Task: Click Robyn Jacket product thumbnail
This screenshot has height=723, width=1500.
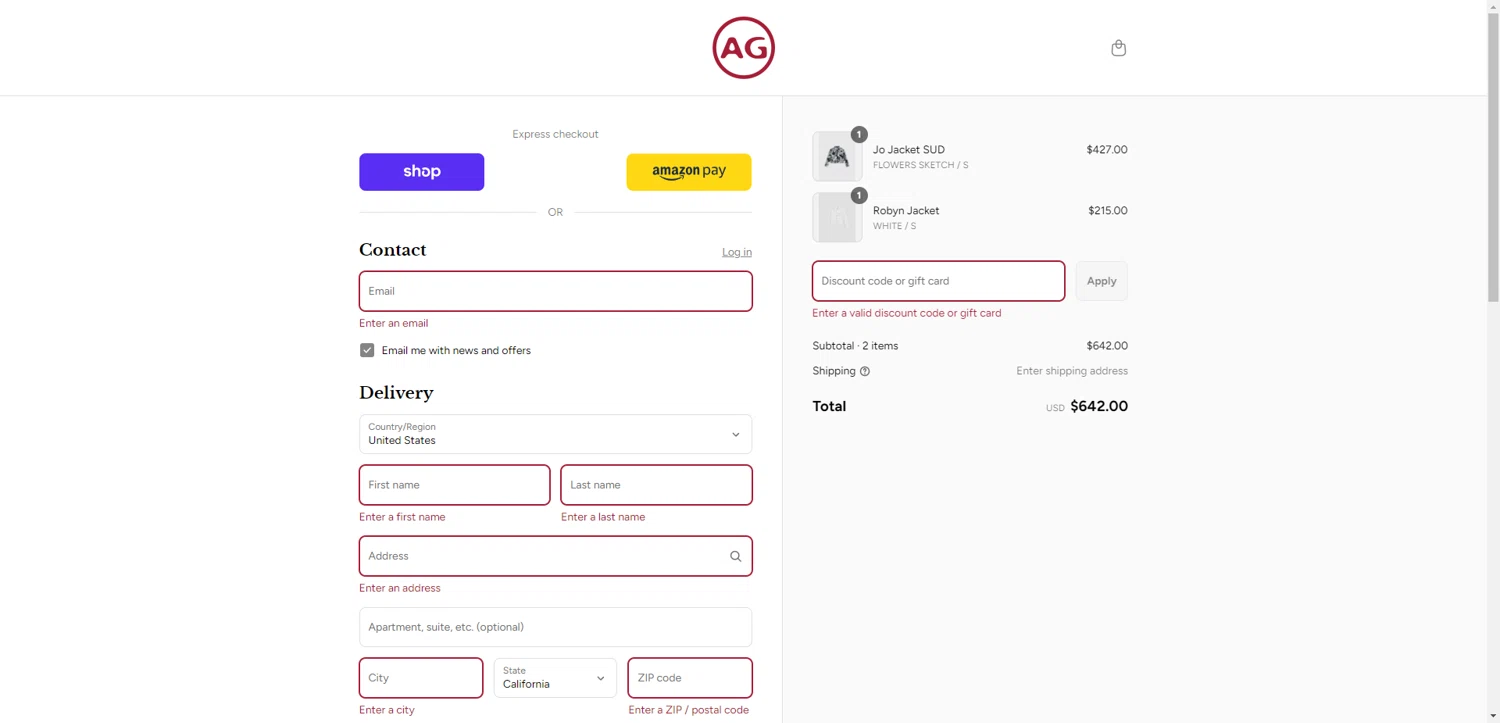Action: (837, 218)
